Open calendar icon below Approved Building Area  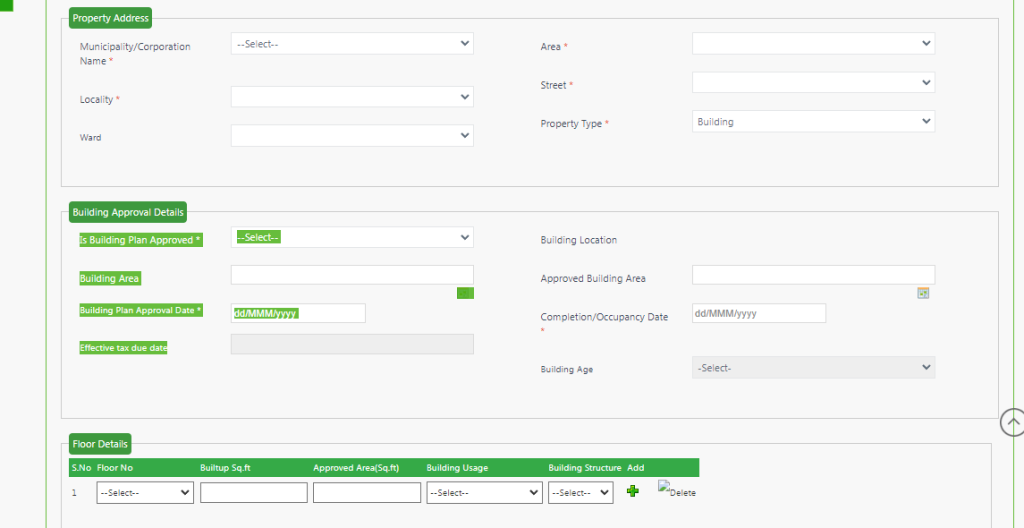pos(923,293)
